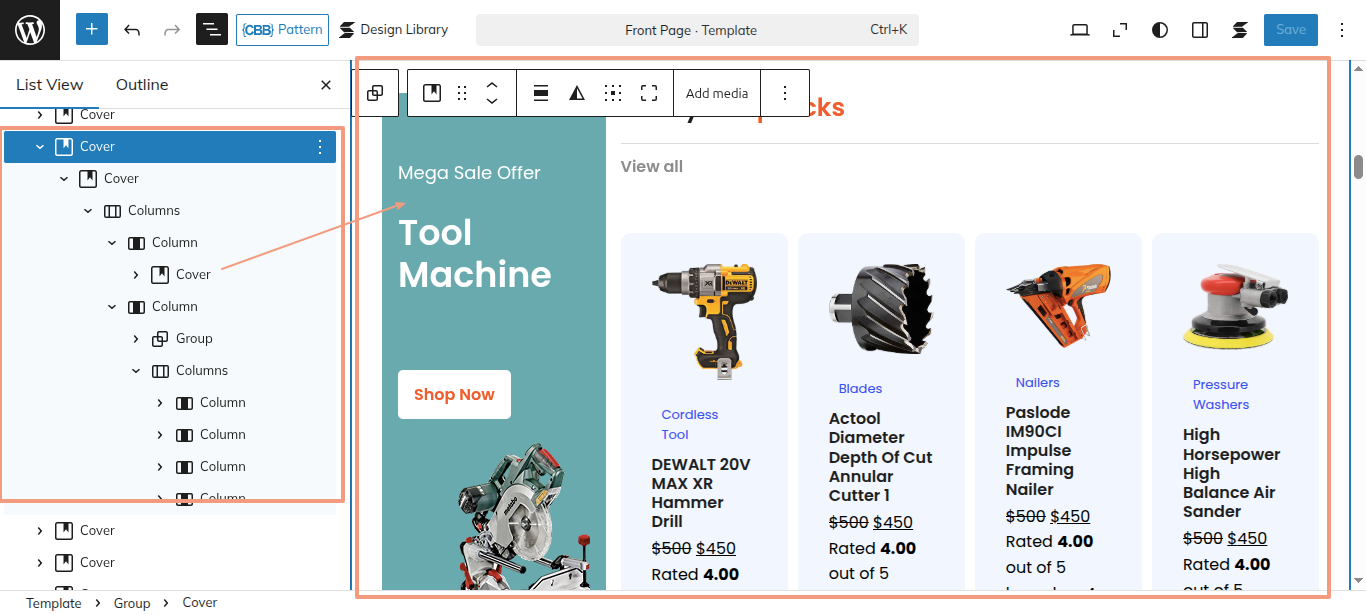Expand the Group block in list view
This screenshot has height=615, width=1366.
136,339
